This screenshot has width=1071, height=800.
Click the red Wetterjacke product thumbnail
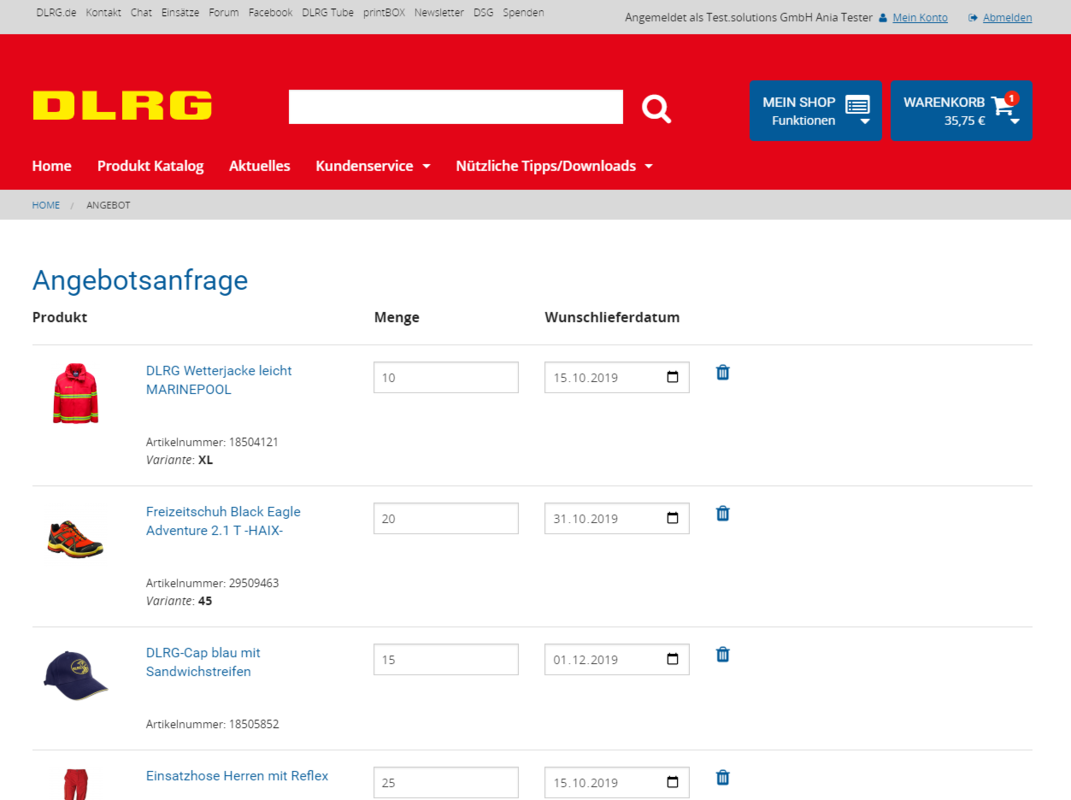point(76,394)
